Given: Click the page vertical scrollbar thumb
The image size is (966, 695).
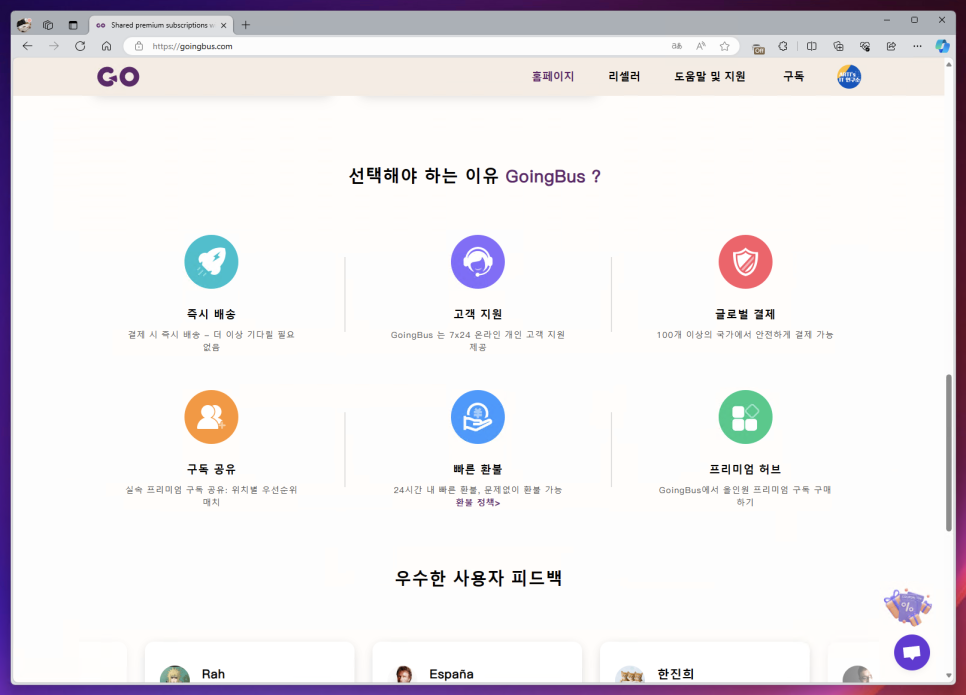Looking at the screenshot, I should tap(949, 452).
